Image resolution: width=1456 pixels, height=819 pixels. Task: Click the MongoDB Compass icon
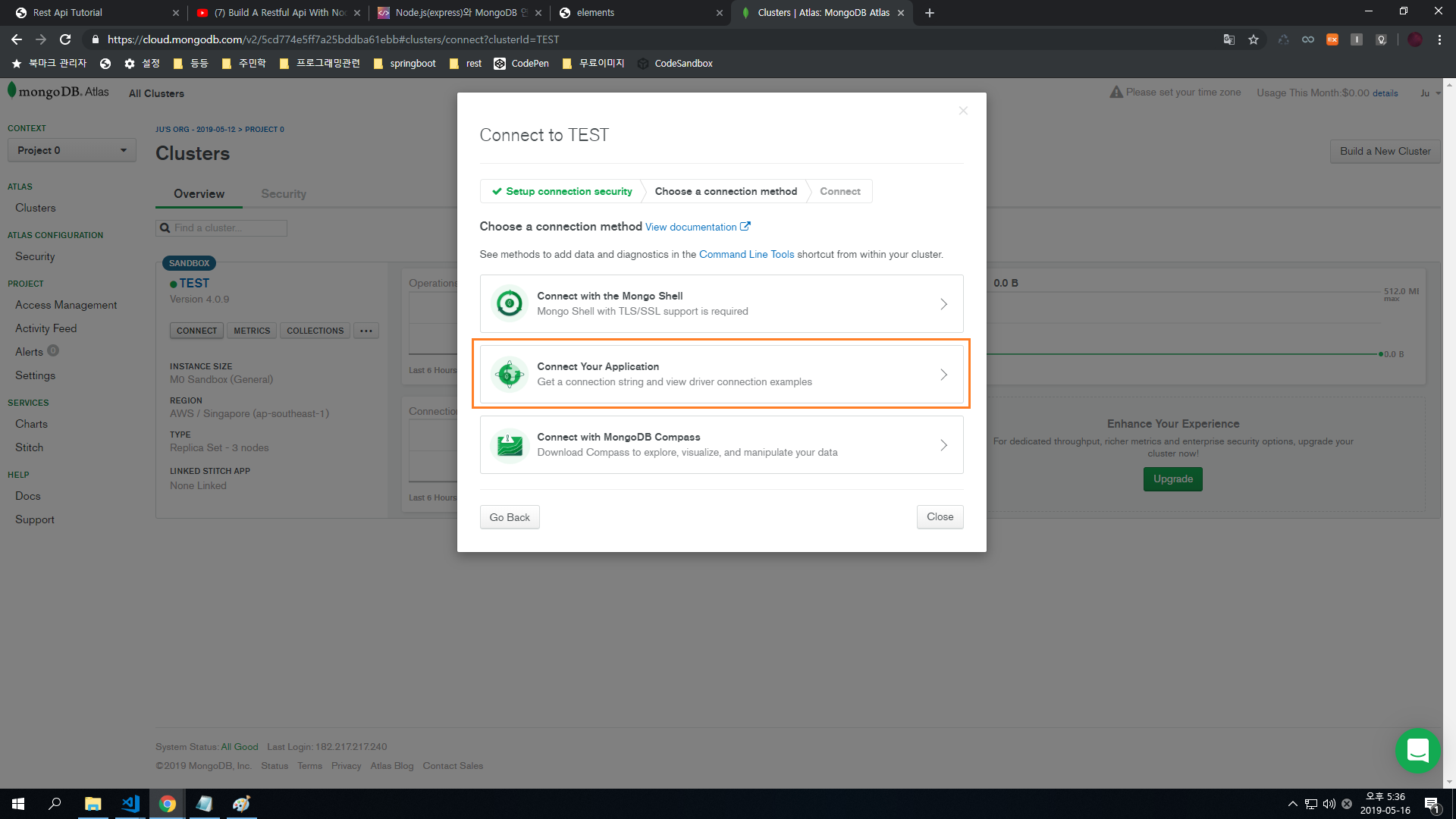point(510,445)
